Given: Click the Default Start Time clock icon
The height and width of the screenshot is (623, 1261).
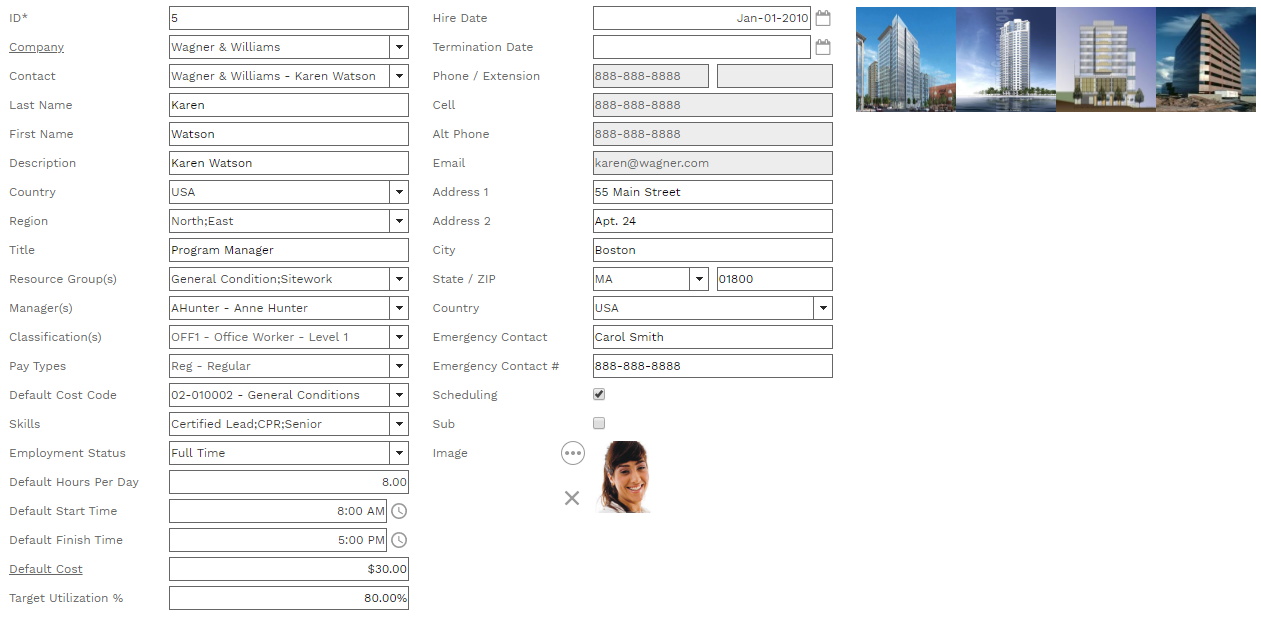Looking at the screenshot, I should [x=399, y=511].
